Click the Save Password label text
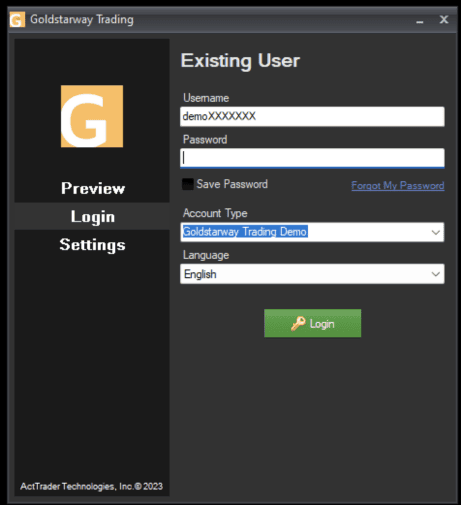 (232, 184)
